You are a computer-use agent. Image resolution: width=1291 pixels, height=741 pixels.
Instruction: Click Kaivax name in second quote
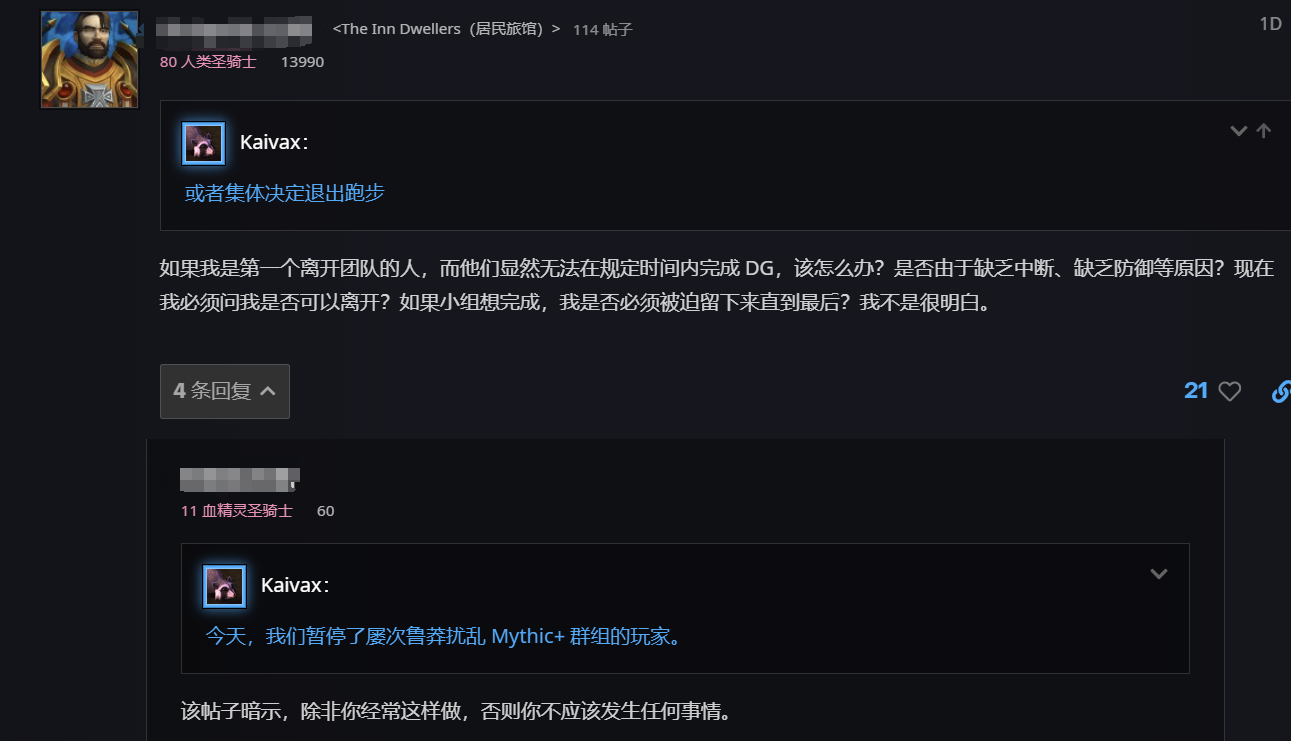pos(295,586)
